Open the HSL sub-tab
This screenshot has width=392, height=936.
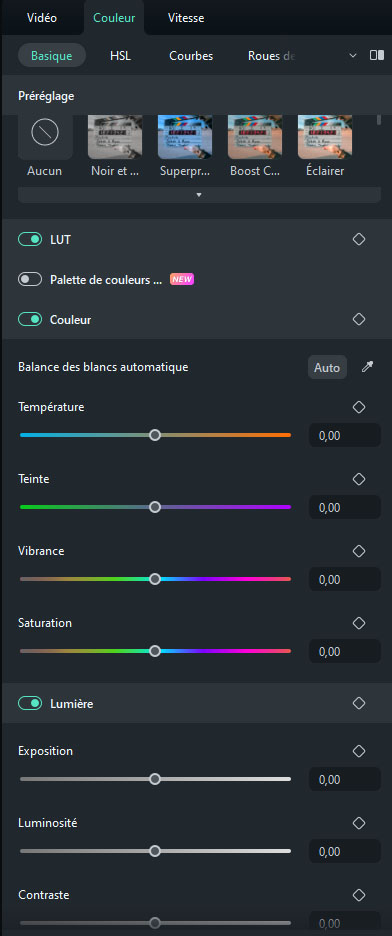(x=120, y=56)
